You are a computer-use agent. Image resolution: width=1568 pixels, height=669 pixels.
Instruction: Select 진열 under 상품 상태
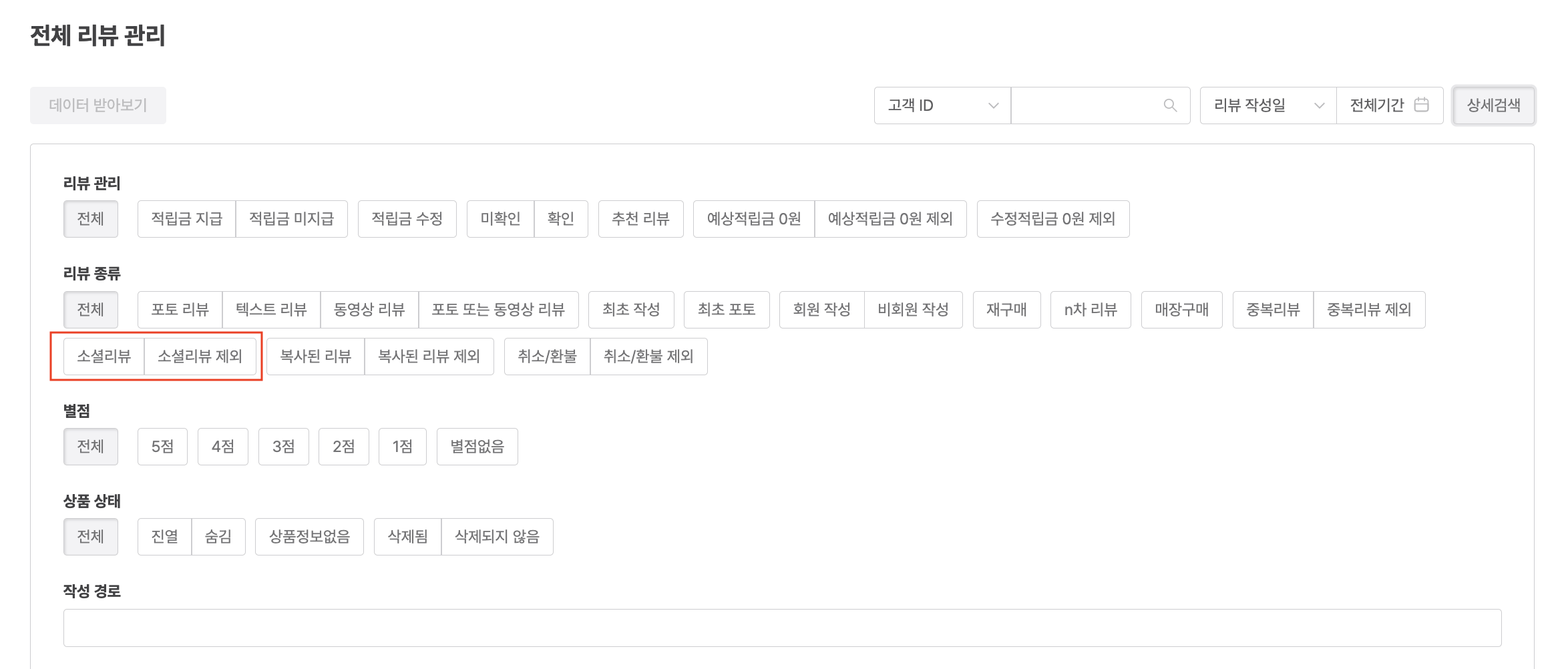coord(164,537)
